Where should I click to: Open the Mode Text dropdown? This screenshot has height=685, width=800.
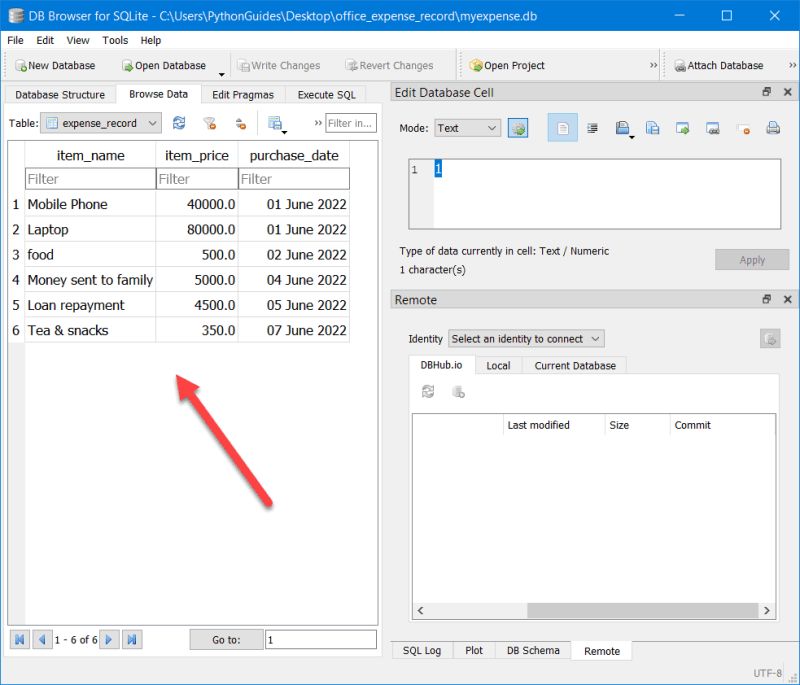[x=467, y=128]
